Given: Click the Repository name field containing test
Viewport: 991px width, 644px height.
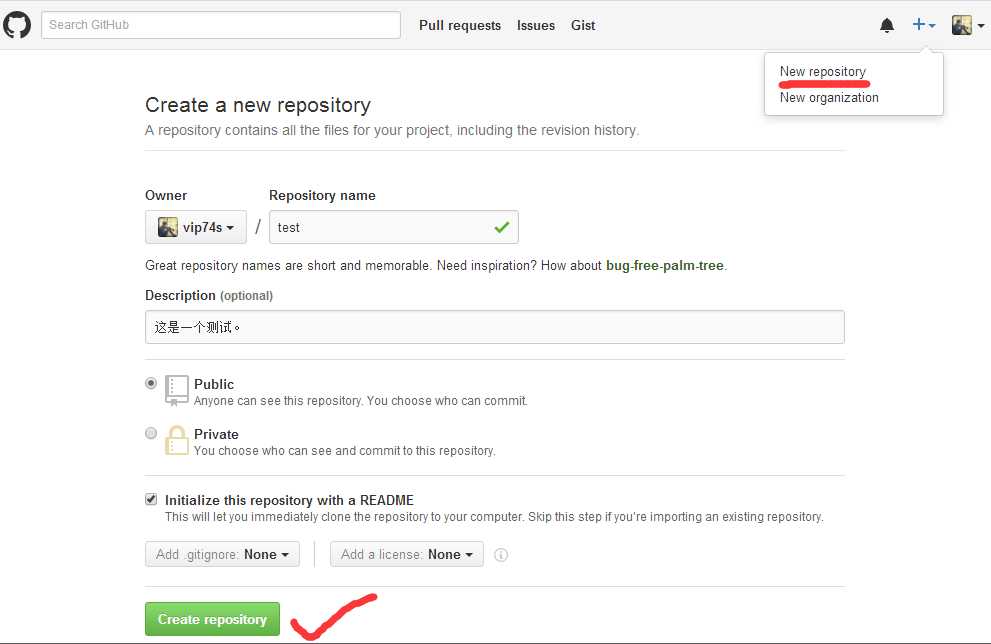Looking at the screenshot, I should click(394, 227).
